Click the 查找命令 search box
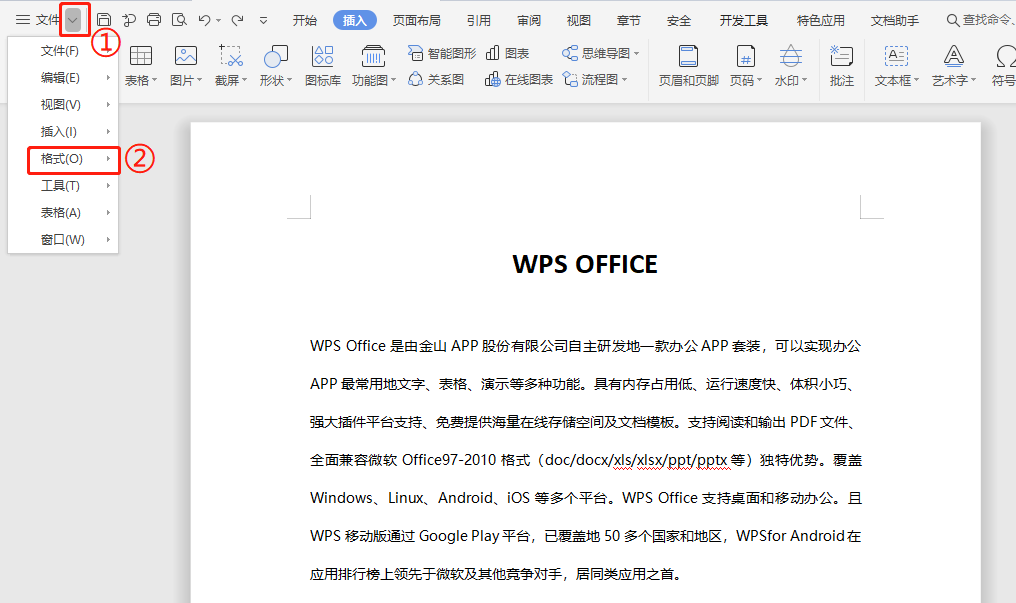 [980, 21]
